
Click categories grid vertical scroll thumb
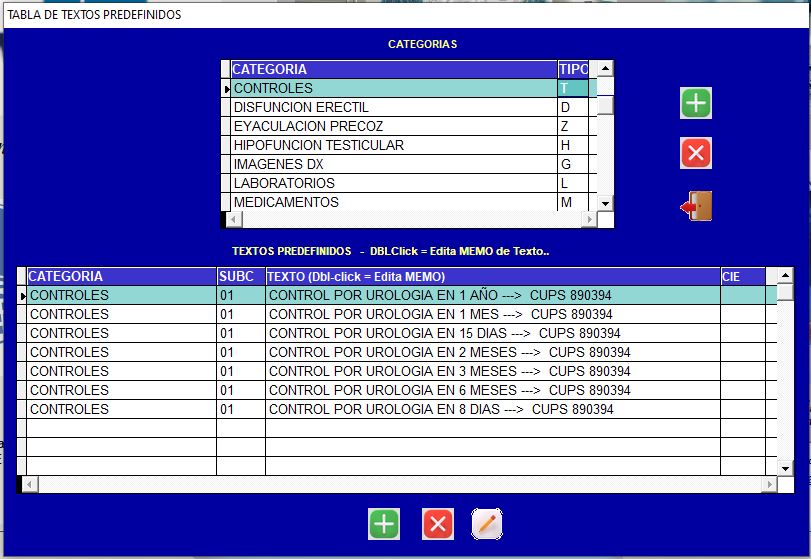pos(605,105)
